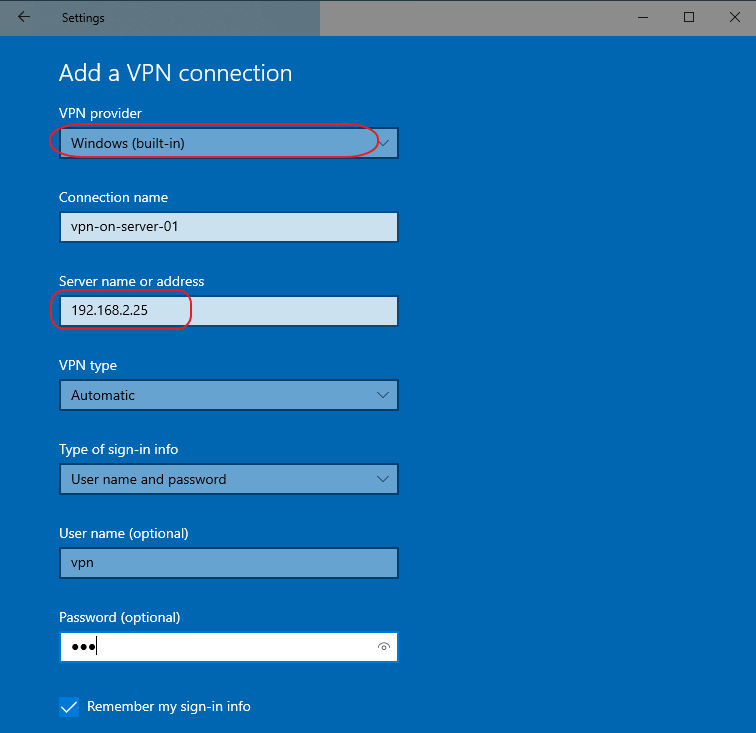Open the VPN provider dropdown
Image resolution: width=756 pixels, height=733 pixels.
(228, 143)
